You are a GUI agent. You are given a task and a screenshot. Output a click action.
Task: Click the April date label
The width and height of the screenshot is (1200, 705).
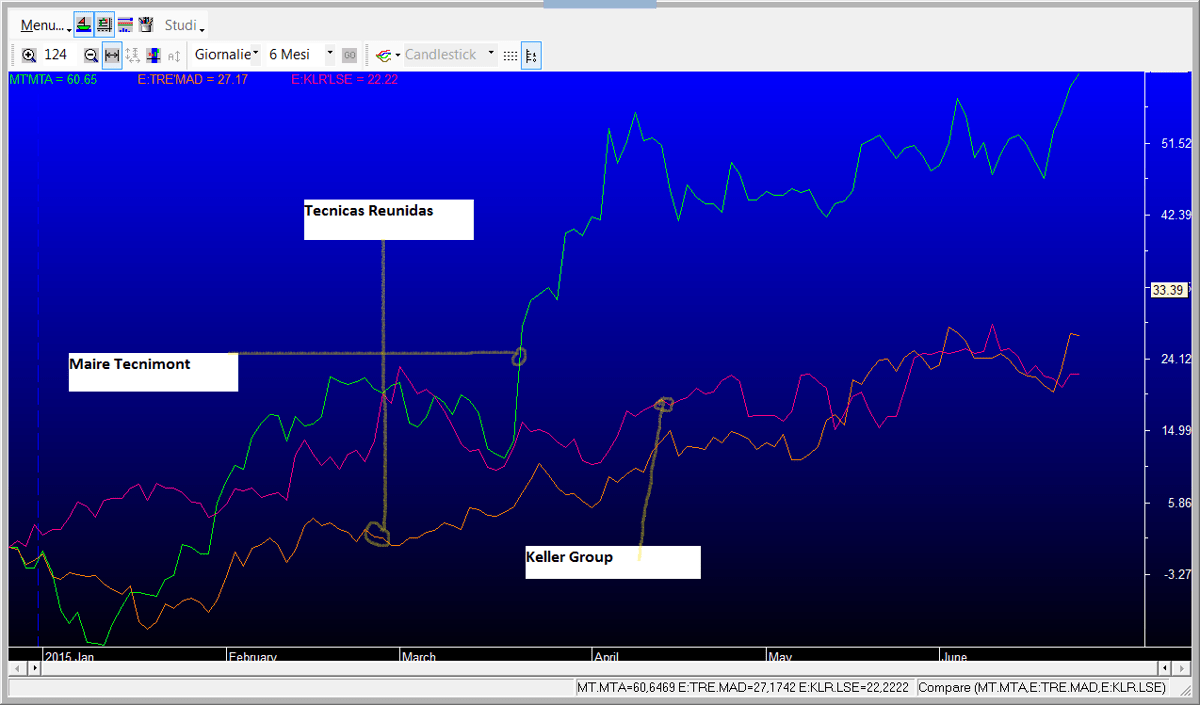(607, 657)
